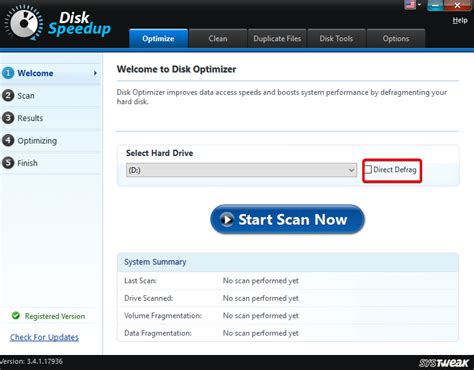Screen dimensions: 474x370
Task: Click the step 4 Optimizing number icon
Action: (x=8, y=140)
